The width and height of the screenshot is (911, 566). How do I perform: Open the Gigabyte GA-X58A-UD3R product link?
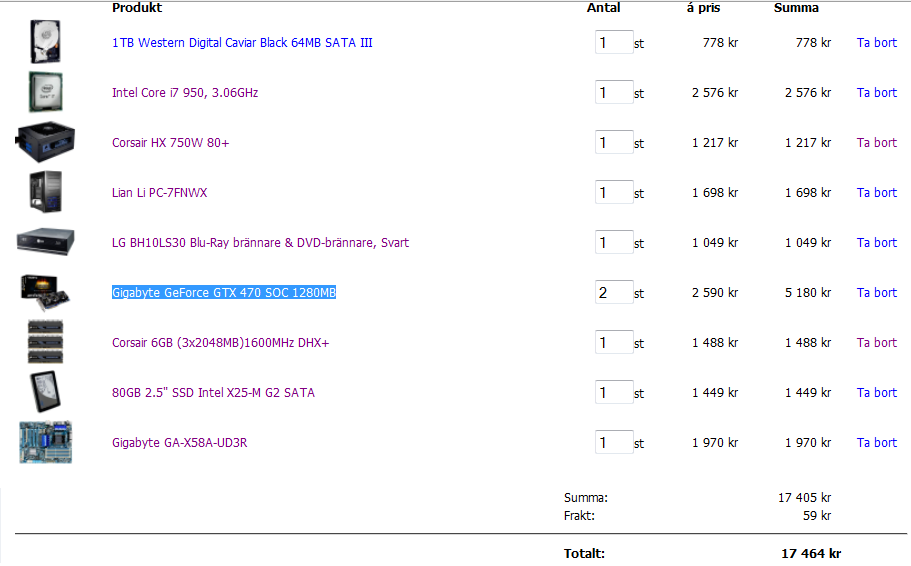(179, 443)
